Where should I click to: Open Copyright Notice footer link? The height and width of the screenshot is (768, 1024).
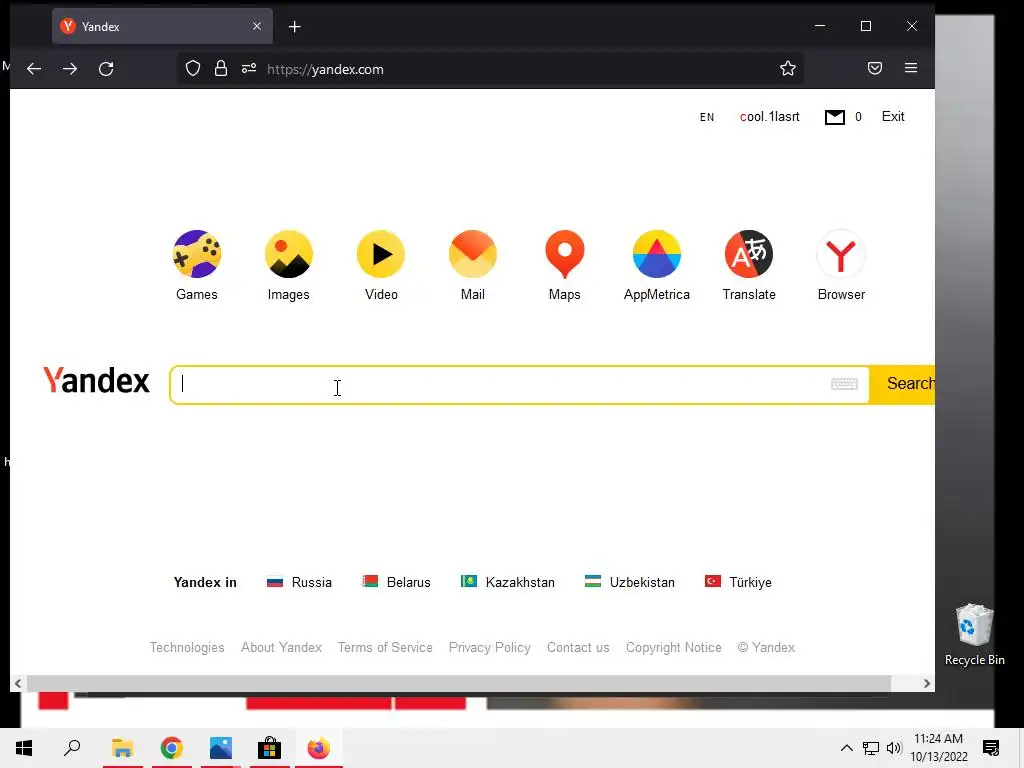point(673,647)
